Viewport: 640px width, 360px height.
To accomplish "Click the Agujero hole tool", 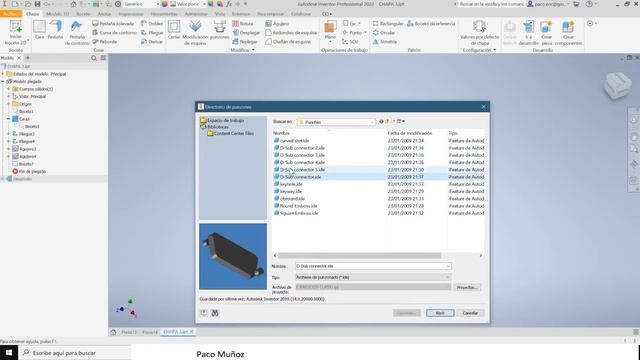I will click(x=277, y=24).
